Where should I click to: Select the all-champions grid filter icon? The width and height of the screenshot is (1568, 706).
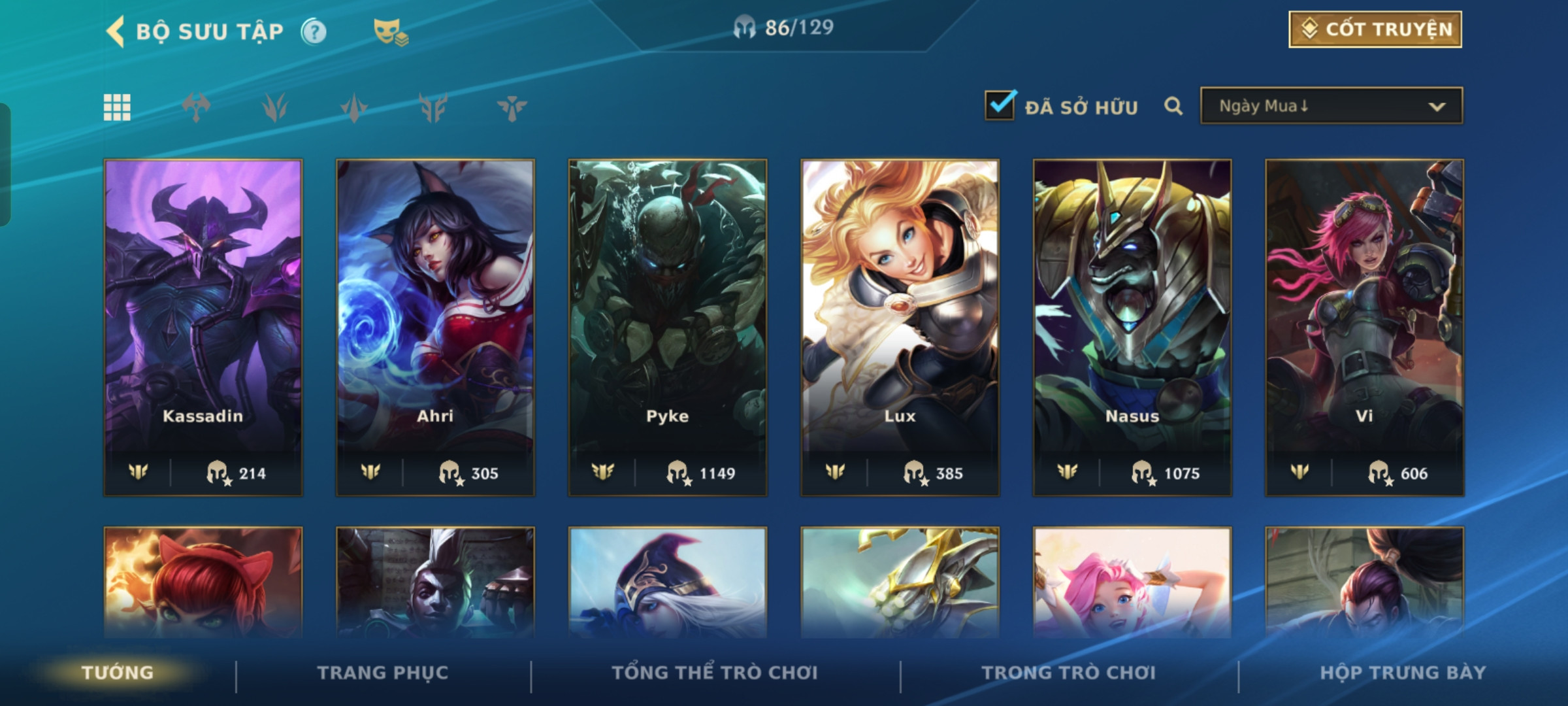coord(117,107)
